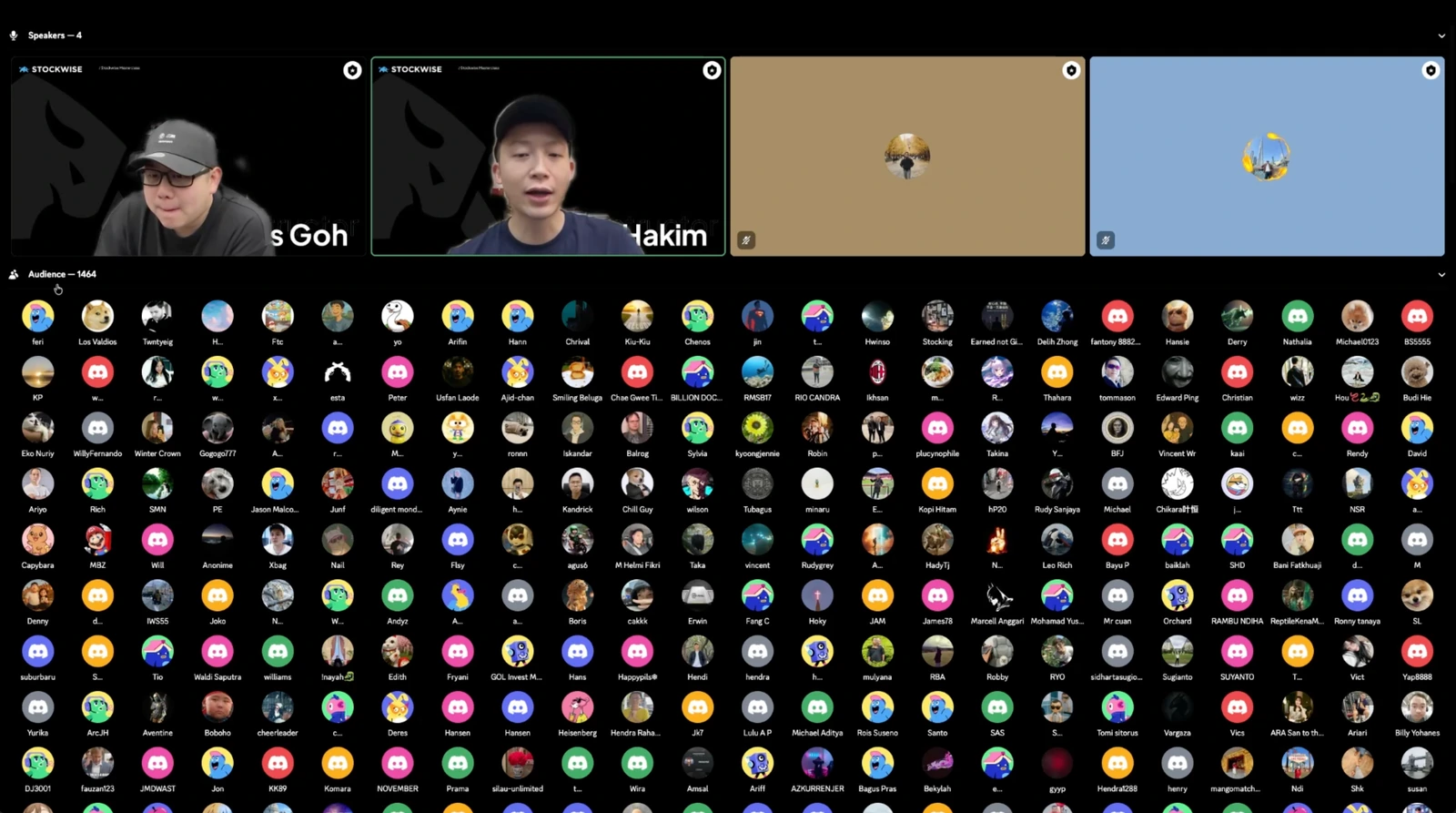
Task: Select audience member Smiling Beluga's avatar
Action: [x=577, y=372]
